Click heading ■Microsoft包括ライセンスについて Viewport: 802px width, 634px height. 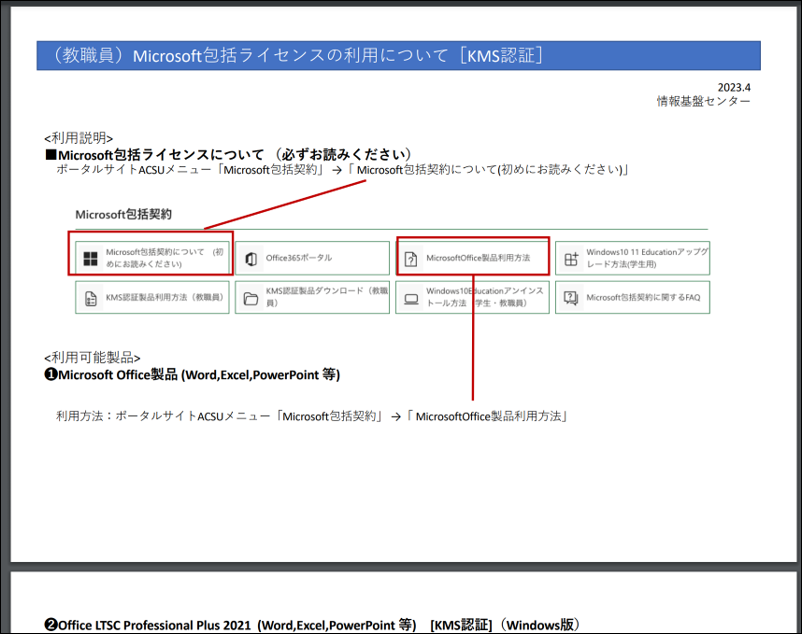click(228, 154)
